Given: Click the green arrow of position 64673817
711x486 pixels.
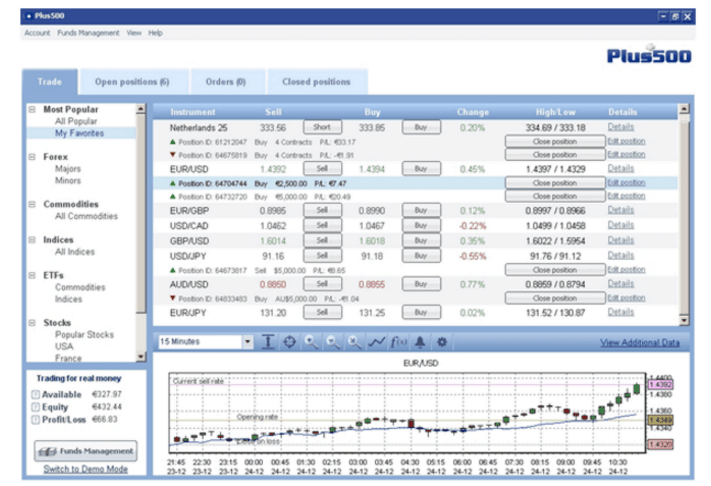Looking at the screenshot, I should (x=172, y=270).
